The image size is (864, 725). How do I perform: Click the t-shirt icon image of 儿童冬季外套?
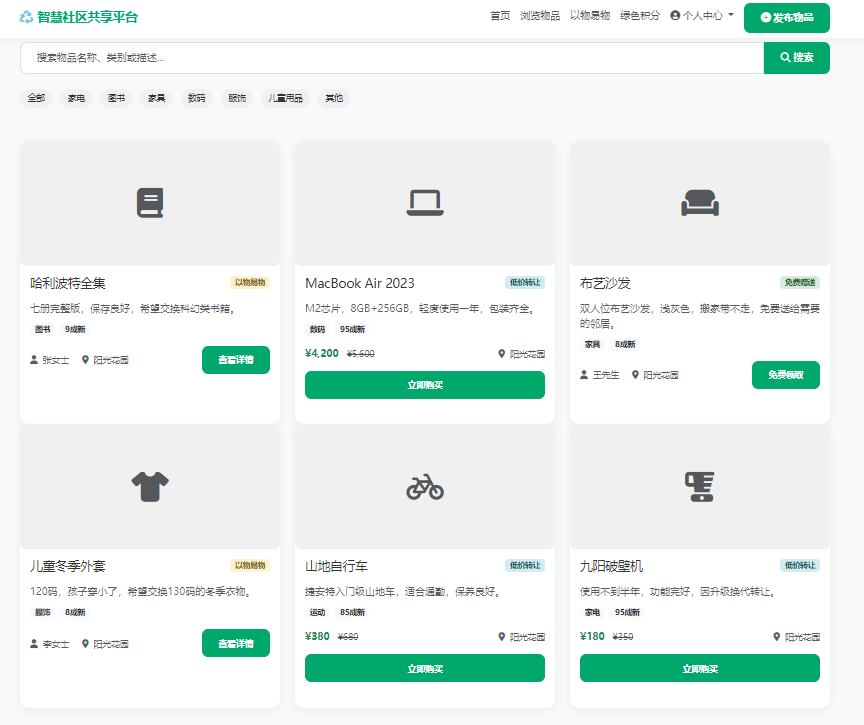[150, 486]
